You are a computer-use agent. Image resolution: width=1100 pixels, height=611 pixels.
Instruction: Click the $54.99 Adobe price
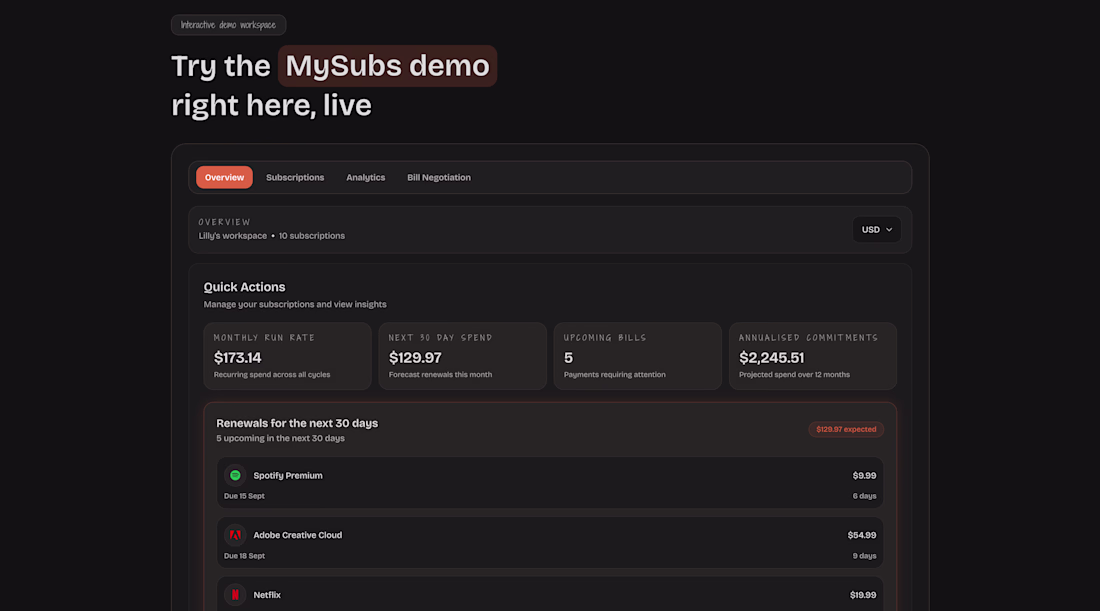click(861, 535)
